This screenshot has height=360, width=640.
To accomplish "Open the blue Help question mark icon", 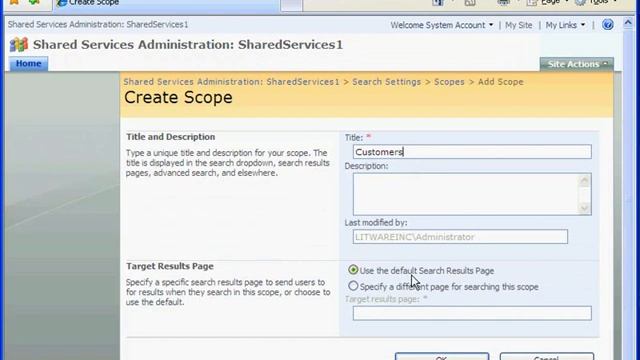I will [607, 25].
